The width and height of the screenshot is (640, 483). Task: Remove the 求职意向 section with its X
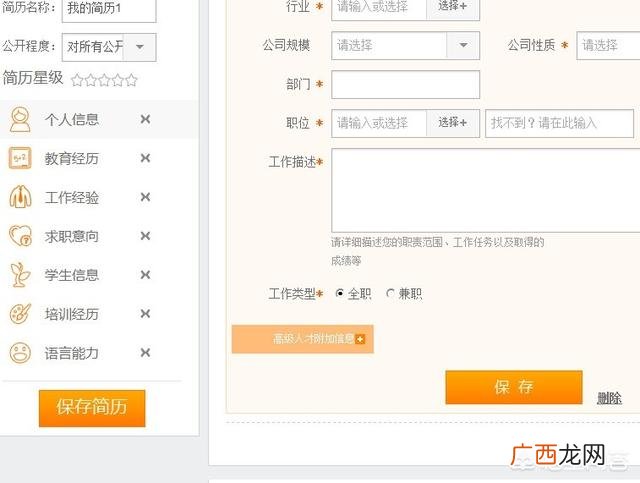pos(145,236)
